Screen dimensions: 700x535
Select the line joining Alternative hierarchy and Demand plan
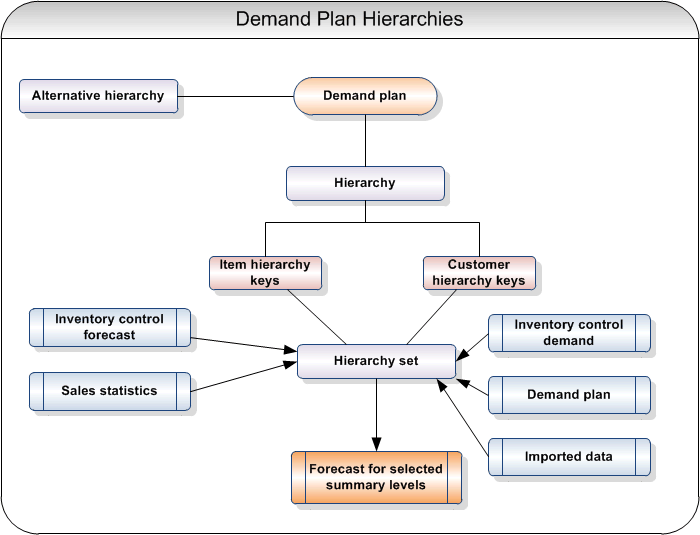point(236,97)
